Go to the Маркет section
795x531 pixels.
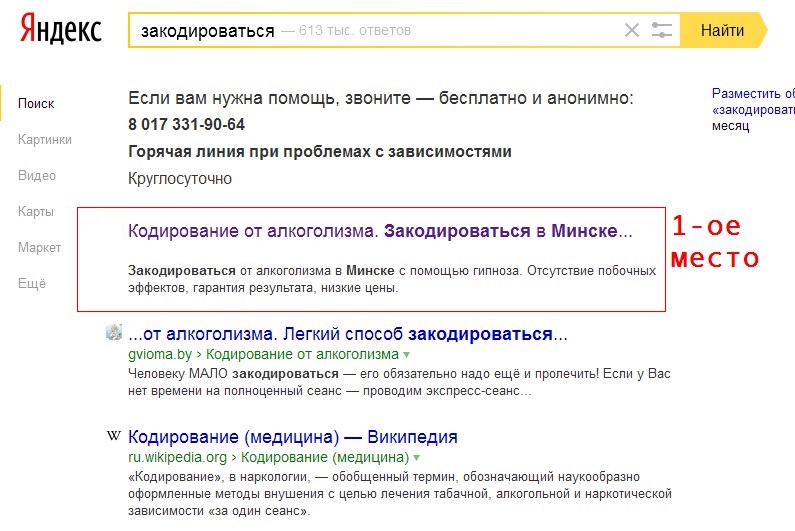(x=39, y=247)
